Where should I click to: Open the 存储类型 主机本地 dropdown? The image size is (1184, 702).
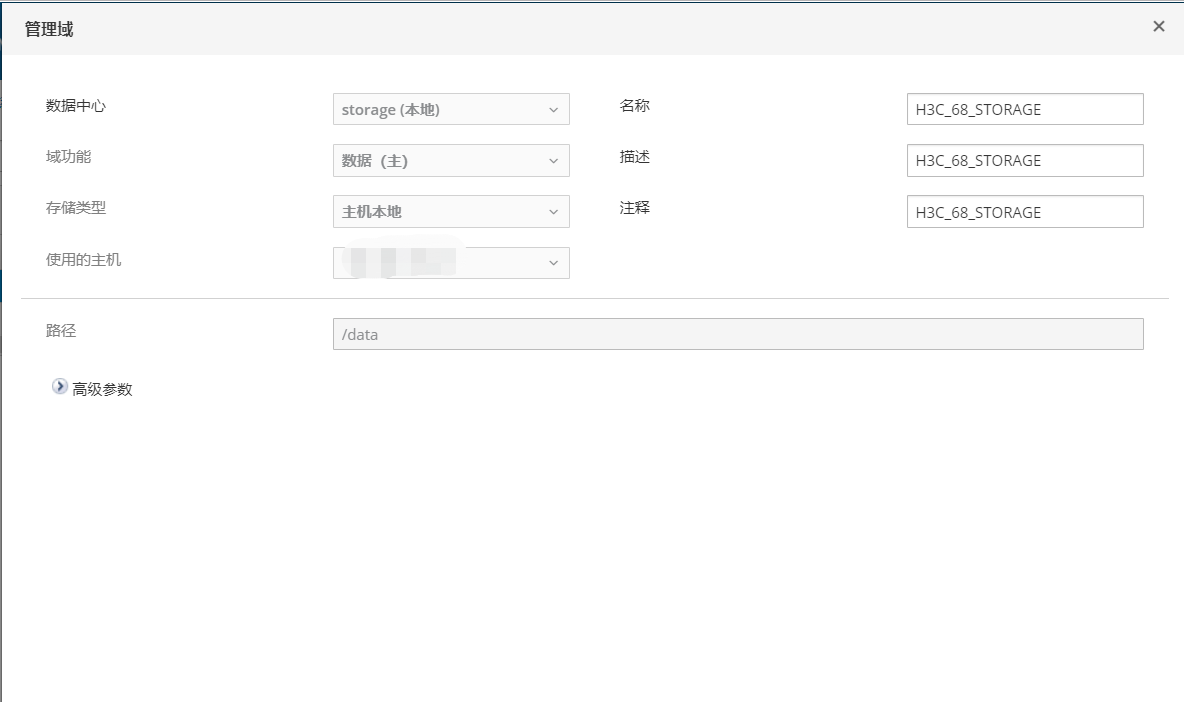click(x=440, y=212)
